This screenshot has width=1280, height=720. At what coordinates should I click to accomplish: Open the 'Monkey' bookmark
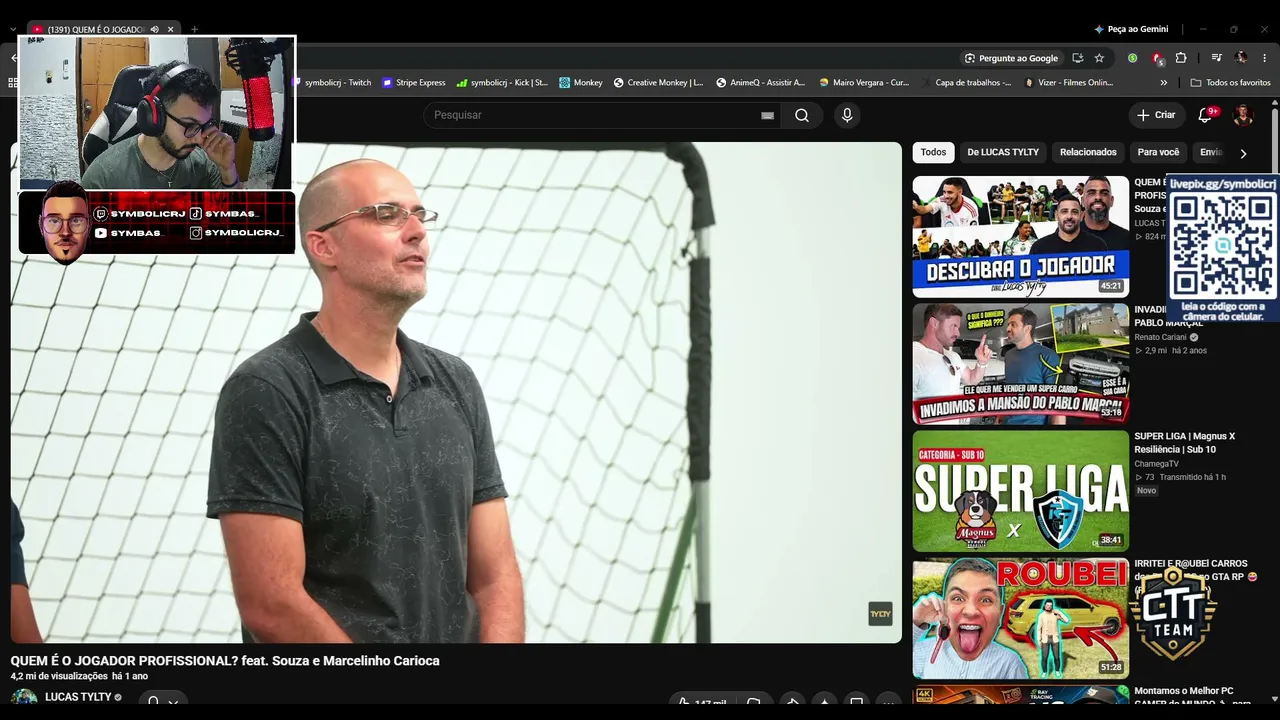tap(581, 83)
